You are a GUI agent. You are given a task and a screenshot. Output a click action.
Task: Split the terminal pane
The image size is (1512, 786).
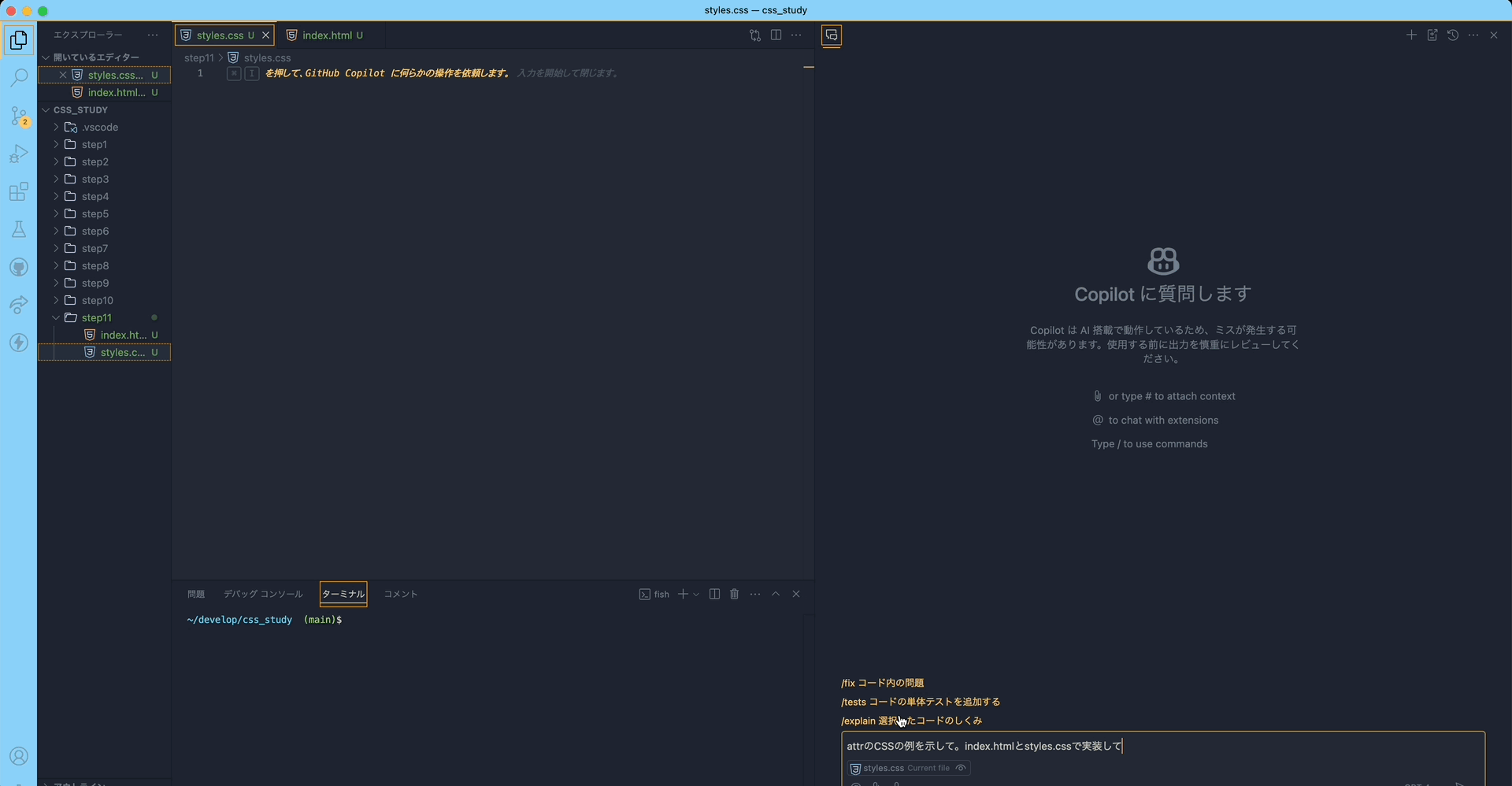(x=714, y=595)
